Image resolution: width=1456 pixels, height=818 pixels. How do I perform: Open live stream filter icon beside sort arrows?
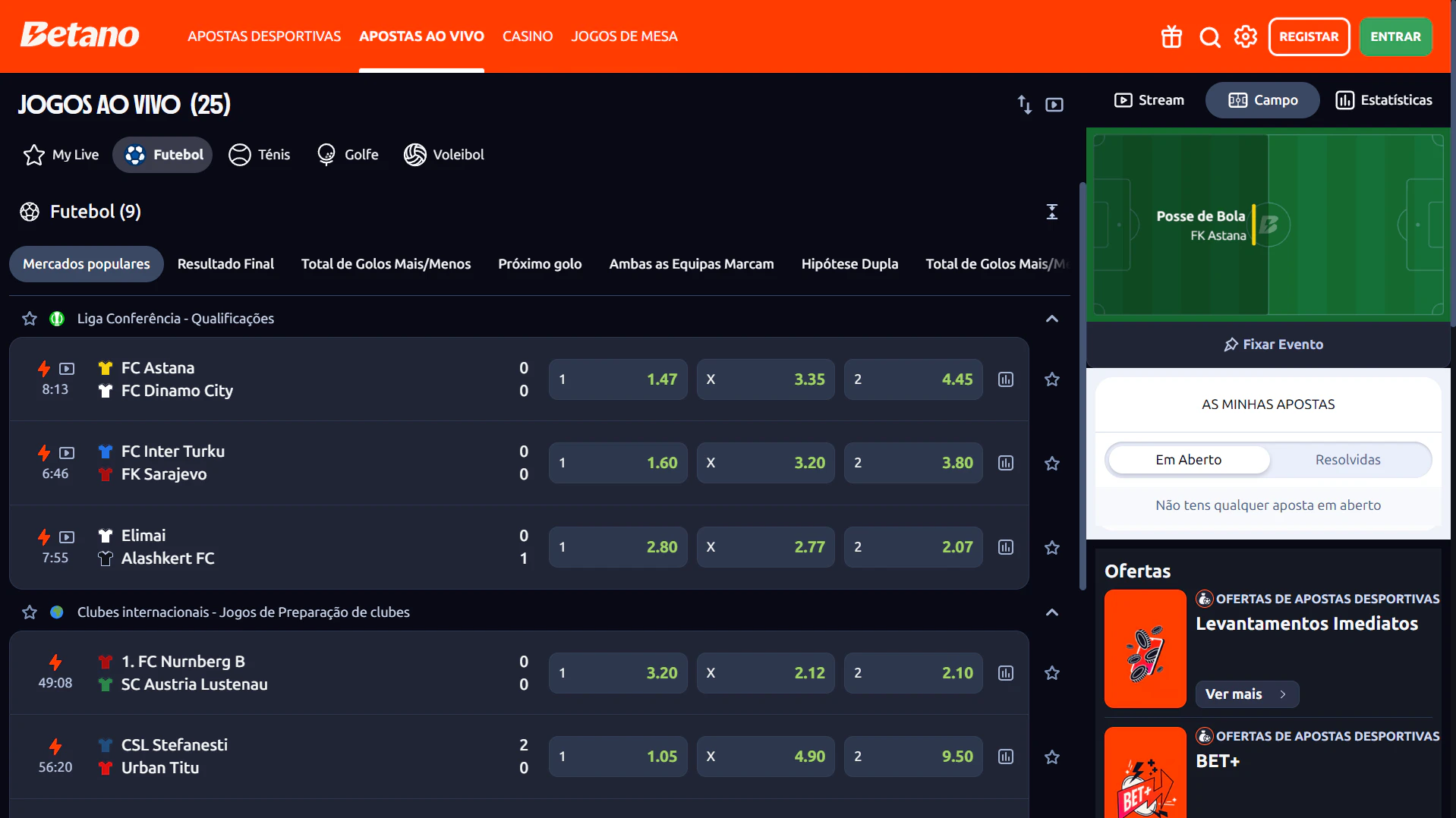tap(1054, 105)
